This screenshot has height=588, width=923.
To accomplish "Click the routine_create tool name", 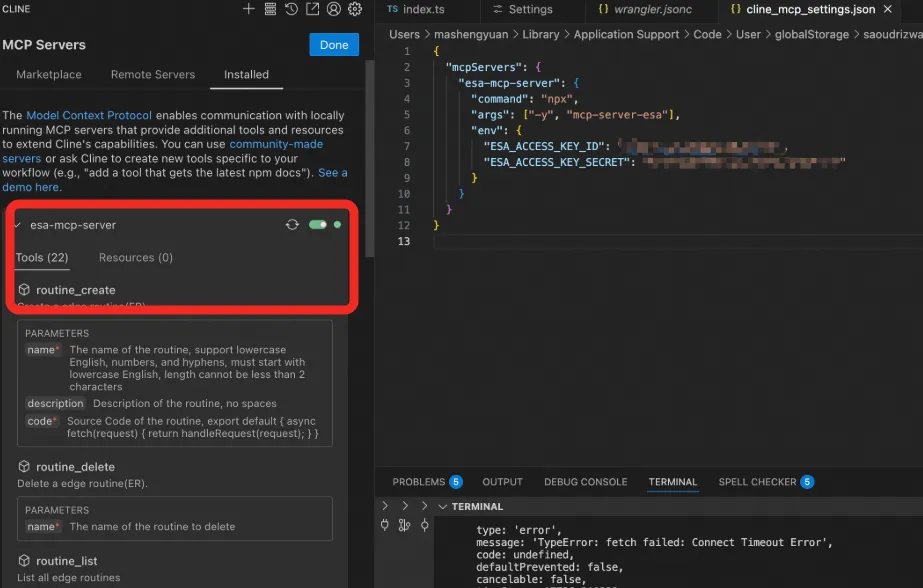I will coord(76,290).
